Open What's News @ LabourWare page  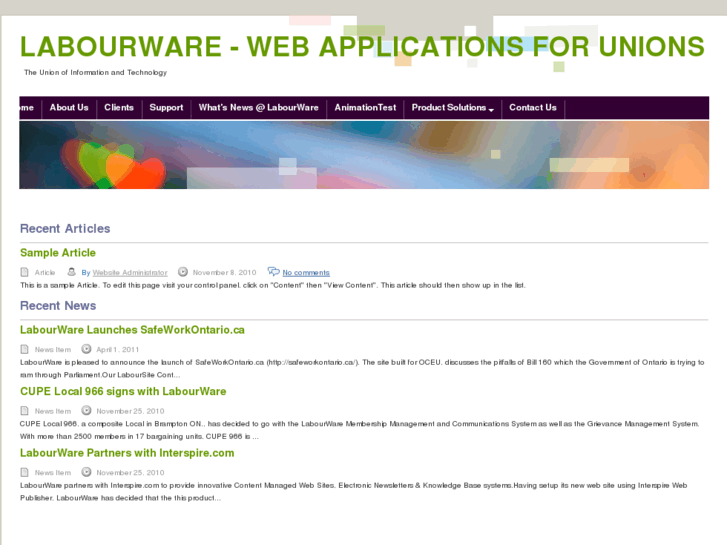pos(259,108)
